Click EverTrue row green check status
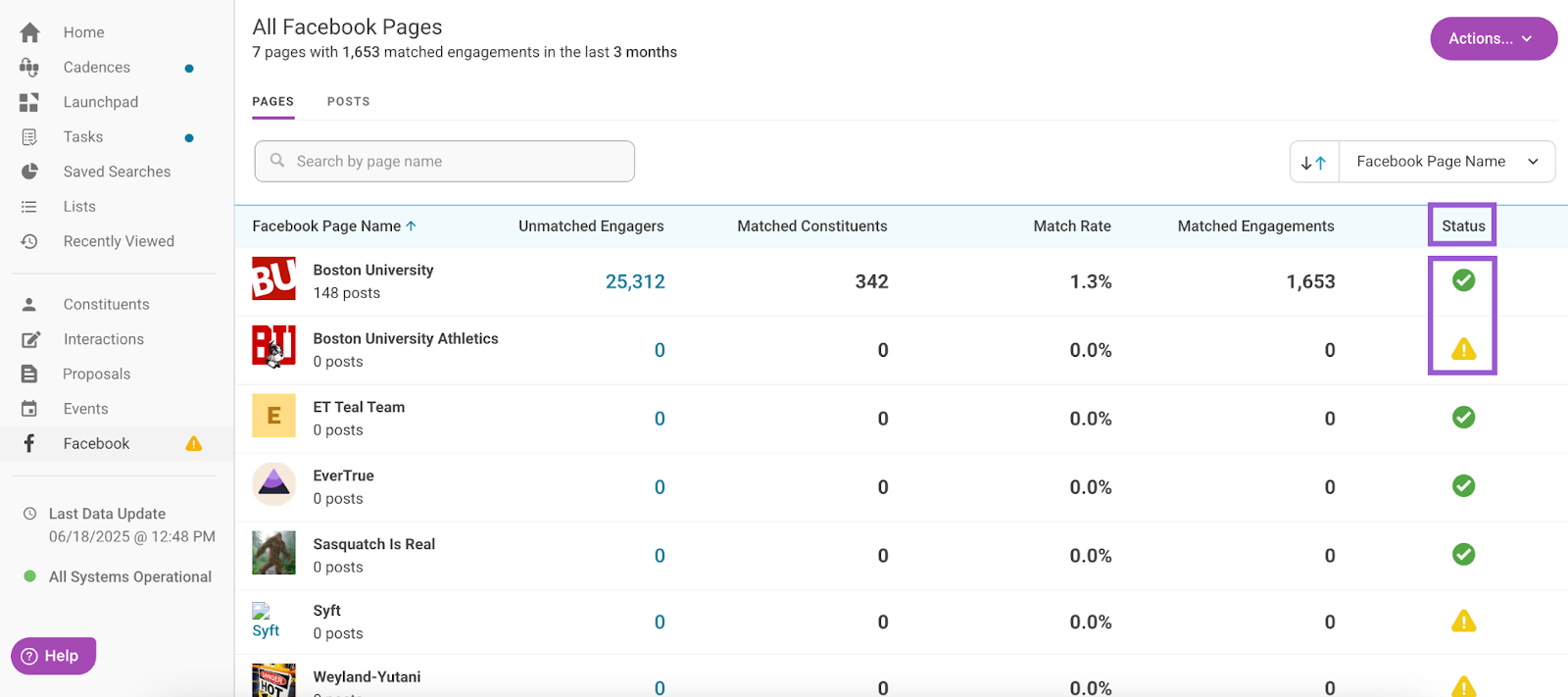The width and height of the screenshot is (1568, 697). pyautogui.click(x=1463, y=486)
